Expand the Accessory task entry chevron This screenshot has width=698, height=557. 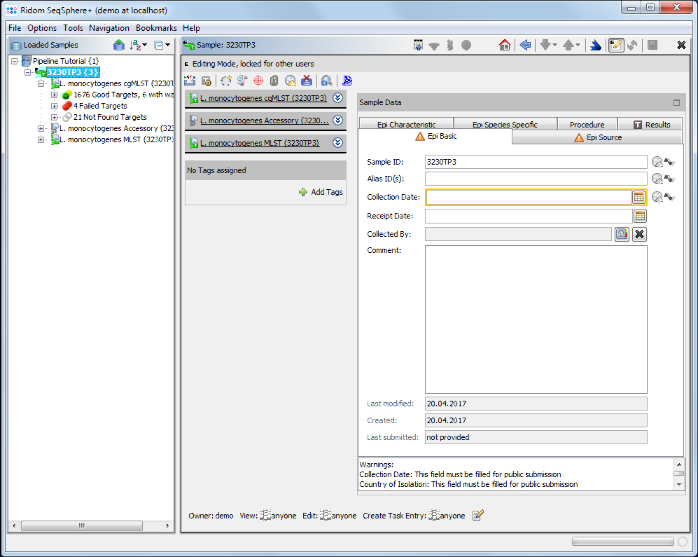(338, 120)
